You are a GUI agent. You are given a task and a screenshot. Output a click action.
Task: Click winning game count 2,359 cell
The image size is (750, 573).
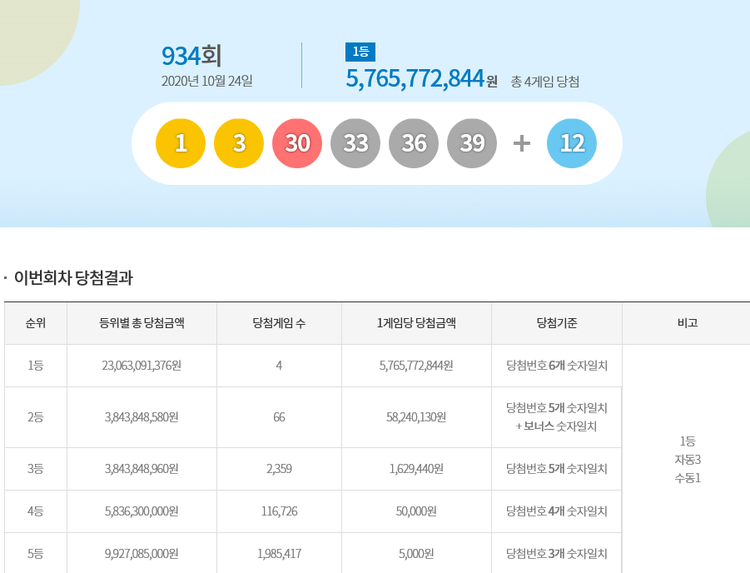[279, 469]
